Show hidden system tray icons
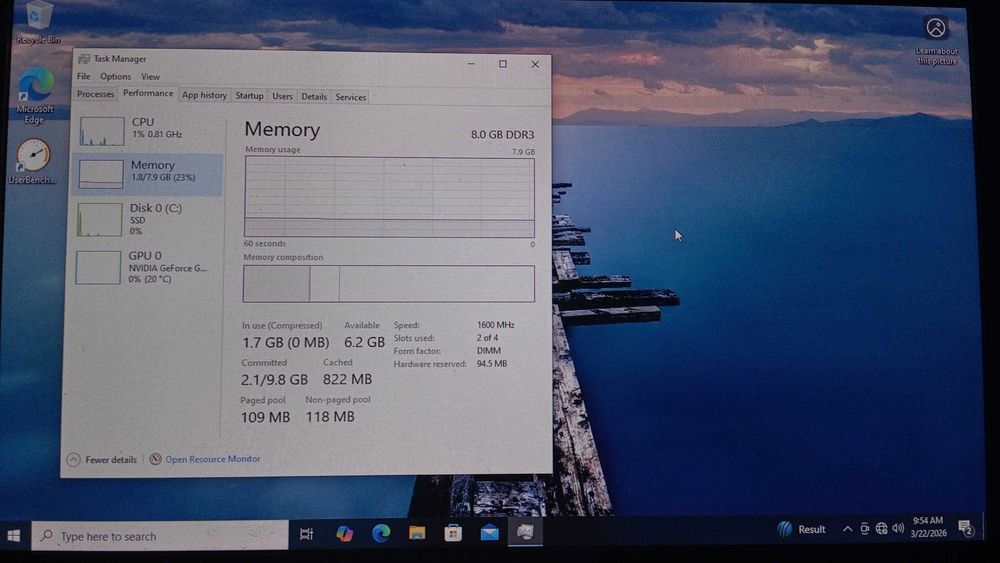The height and width of the screenshot is (563, 1000). 847,529
